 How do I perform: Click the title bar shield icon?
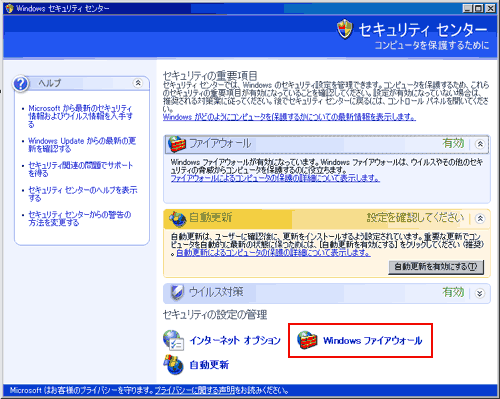point(9,8)
